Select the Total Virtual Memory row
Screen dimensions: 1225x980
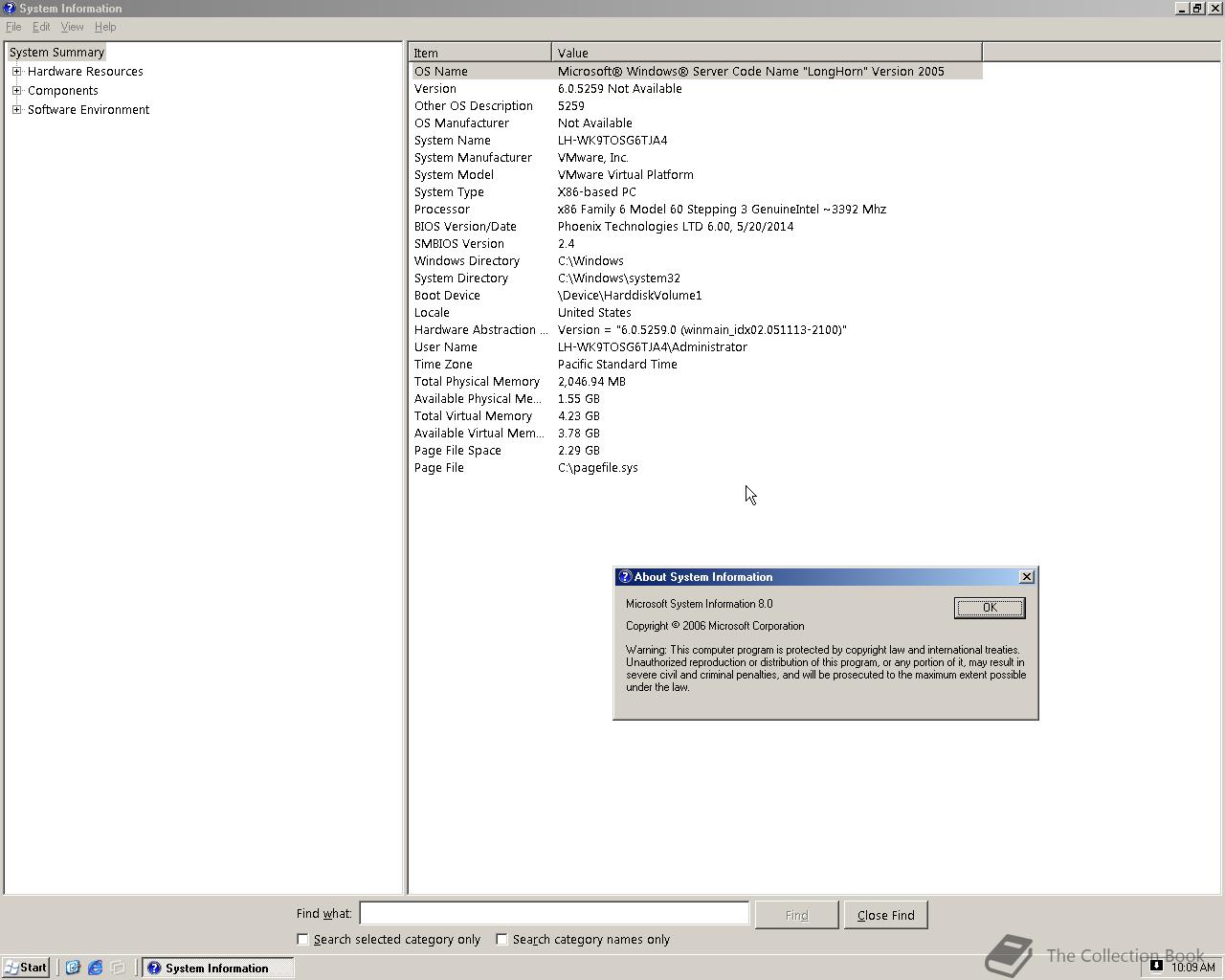(697, 415)
